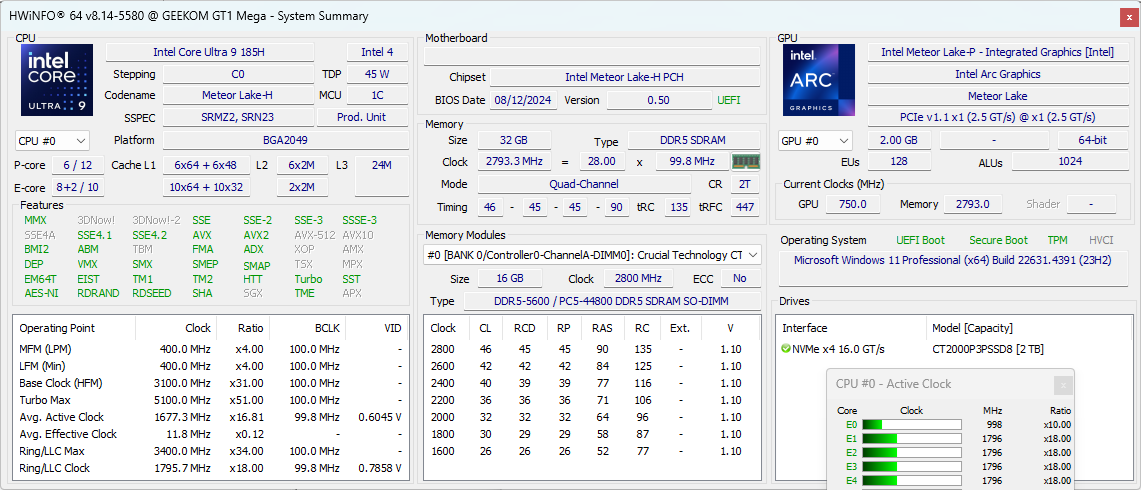Click the GPU 750.0 current clock field

(852, 205)
